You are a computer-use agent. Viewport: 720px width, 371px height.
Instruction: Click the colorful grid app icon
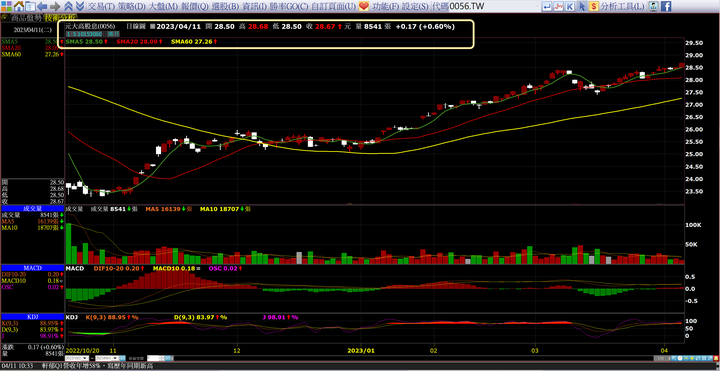pos(6,6)
